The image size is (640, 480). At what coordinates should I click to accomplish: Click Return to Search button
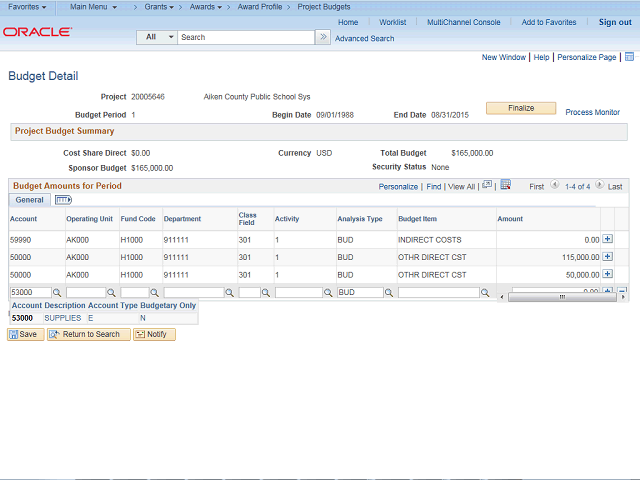(x=88, y=334)
